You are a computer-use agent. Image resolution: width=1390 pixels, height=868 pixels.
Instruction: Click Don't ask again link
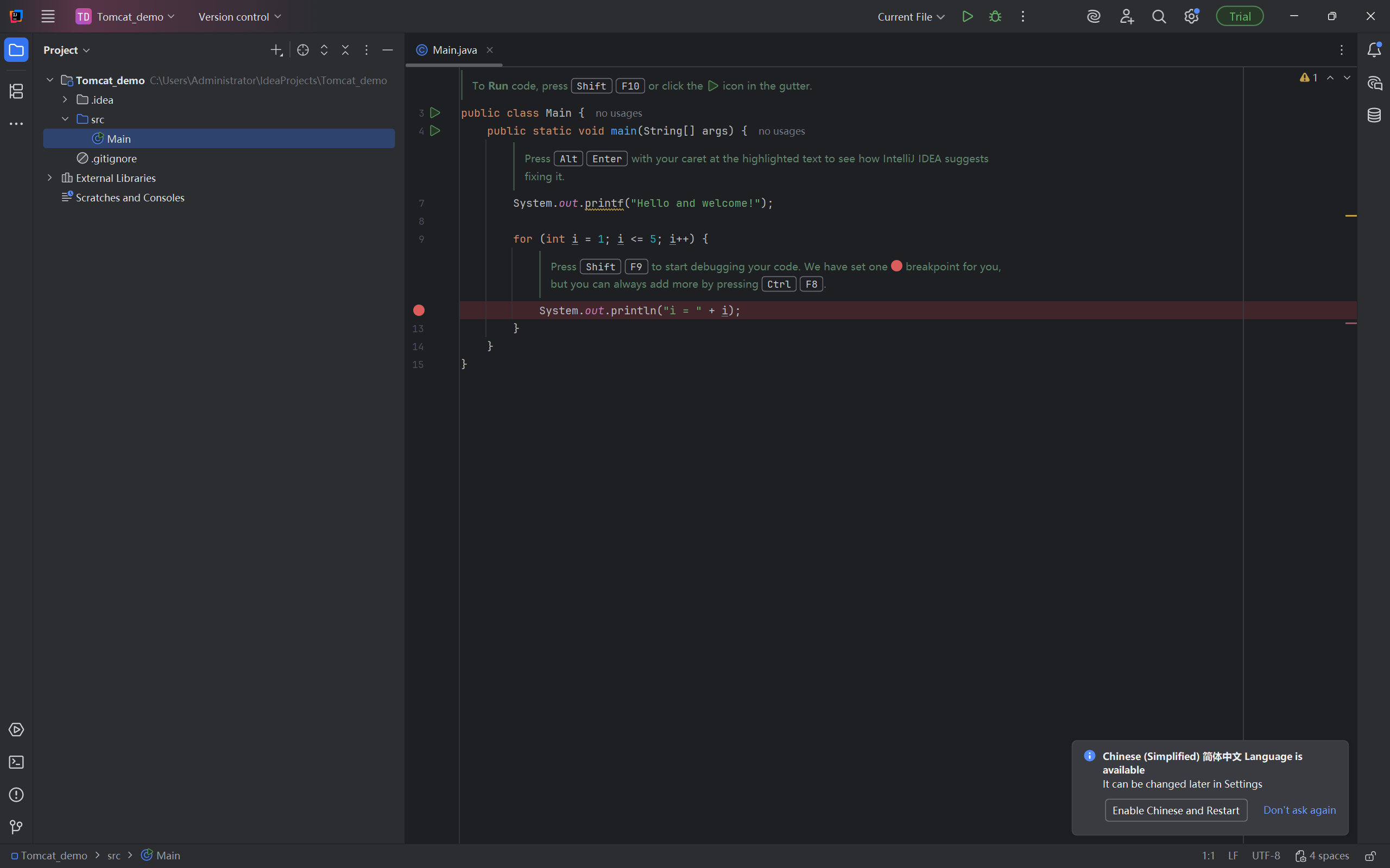[1299, 810]
